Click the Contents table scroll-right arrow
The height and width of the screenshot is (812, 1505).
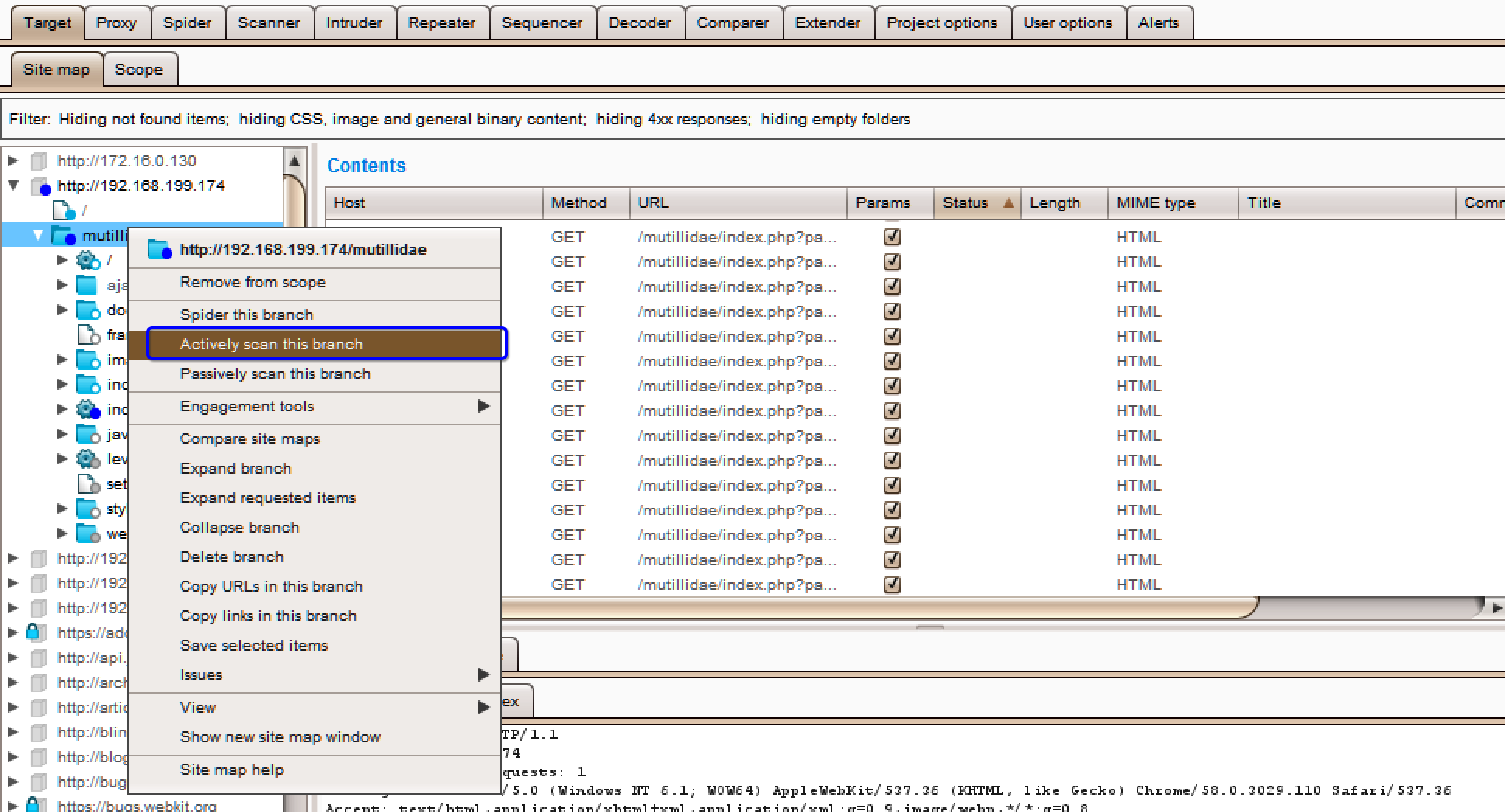tap(1496, 608)
